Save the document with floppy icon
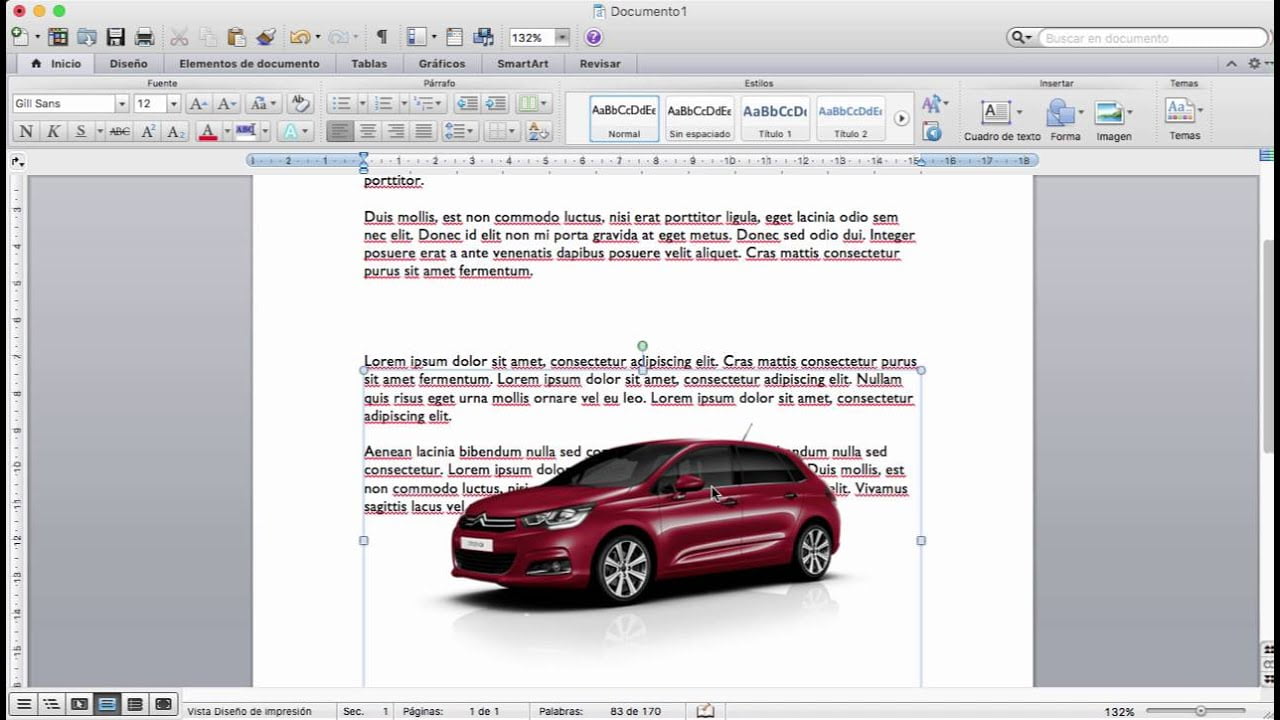Viewport: 1280px width, 720px height. point(116,37)
